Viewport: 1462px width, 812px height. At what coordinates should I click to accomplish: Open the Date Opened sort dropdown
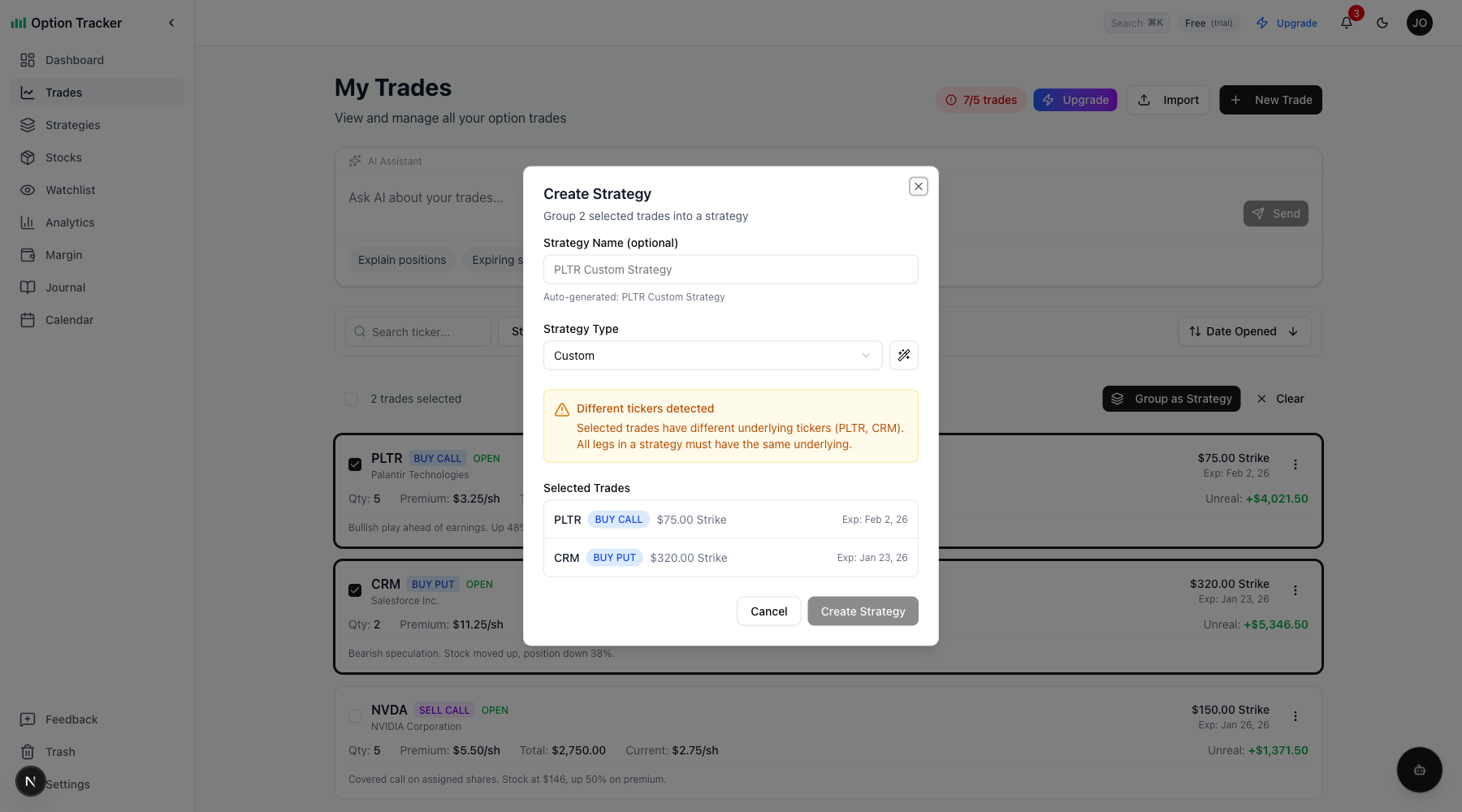click(x=1244, y=331)
